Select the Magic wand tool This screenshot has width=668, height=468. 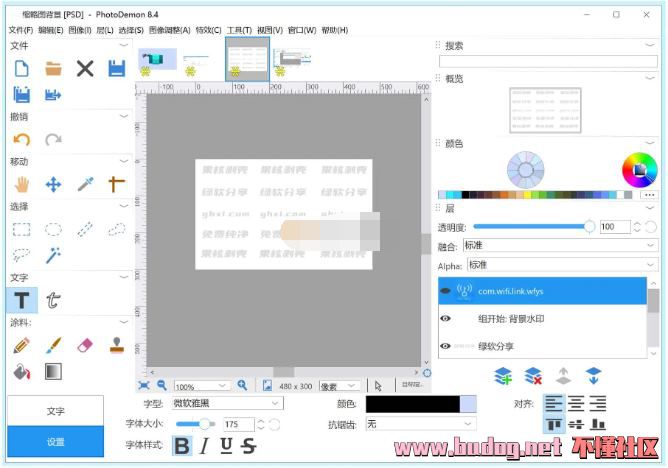point(53,255)
